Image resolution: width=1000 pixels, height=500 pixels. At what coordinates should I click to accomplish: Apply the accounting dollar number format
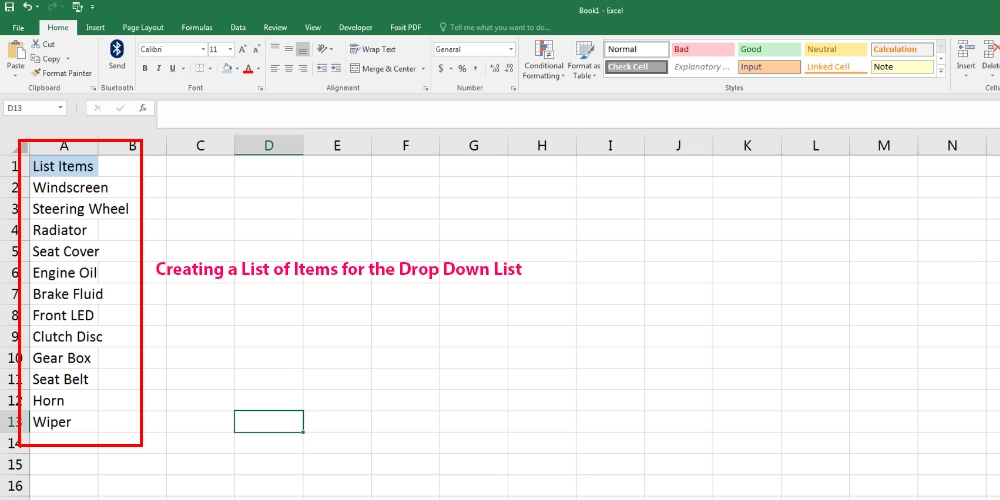441,68
